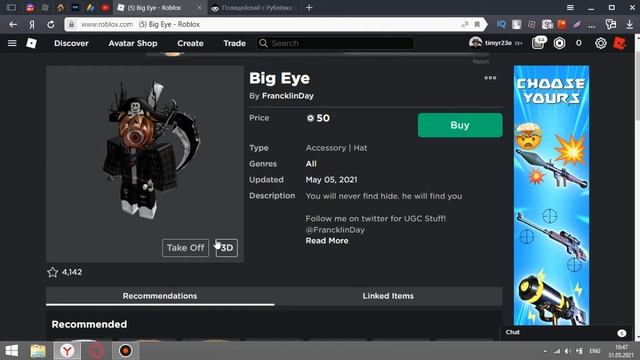
Task: Take Off the item from avatar preview
Action: (x=185, y=248)
